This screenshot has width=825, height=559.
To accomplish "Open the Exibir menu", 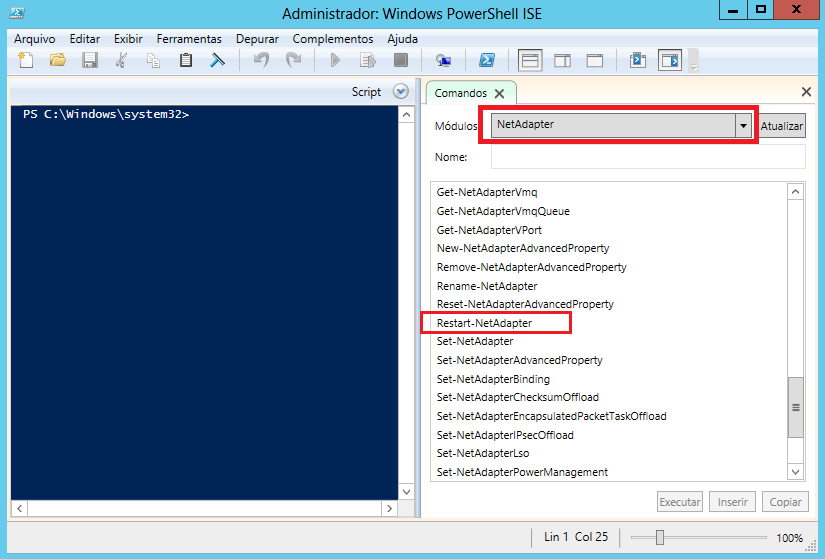I will 128,39.
